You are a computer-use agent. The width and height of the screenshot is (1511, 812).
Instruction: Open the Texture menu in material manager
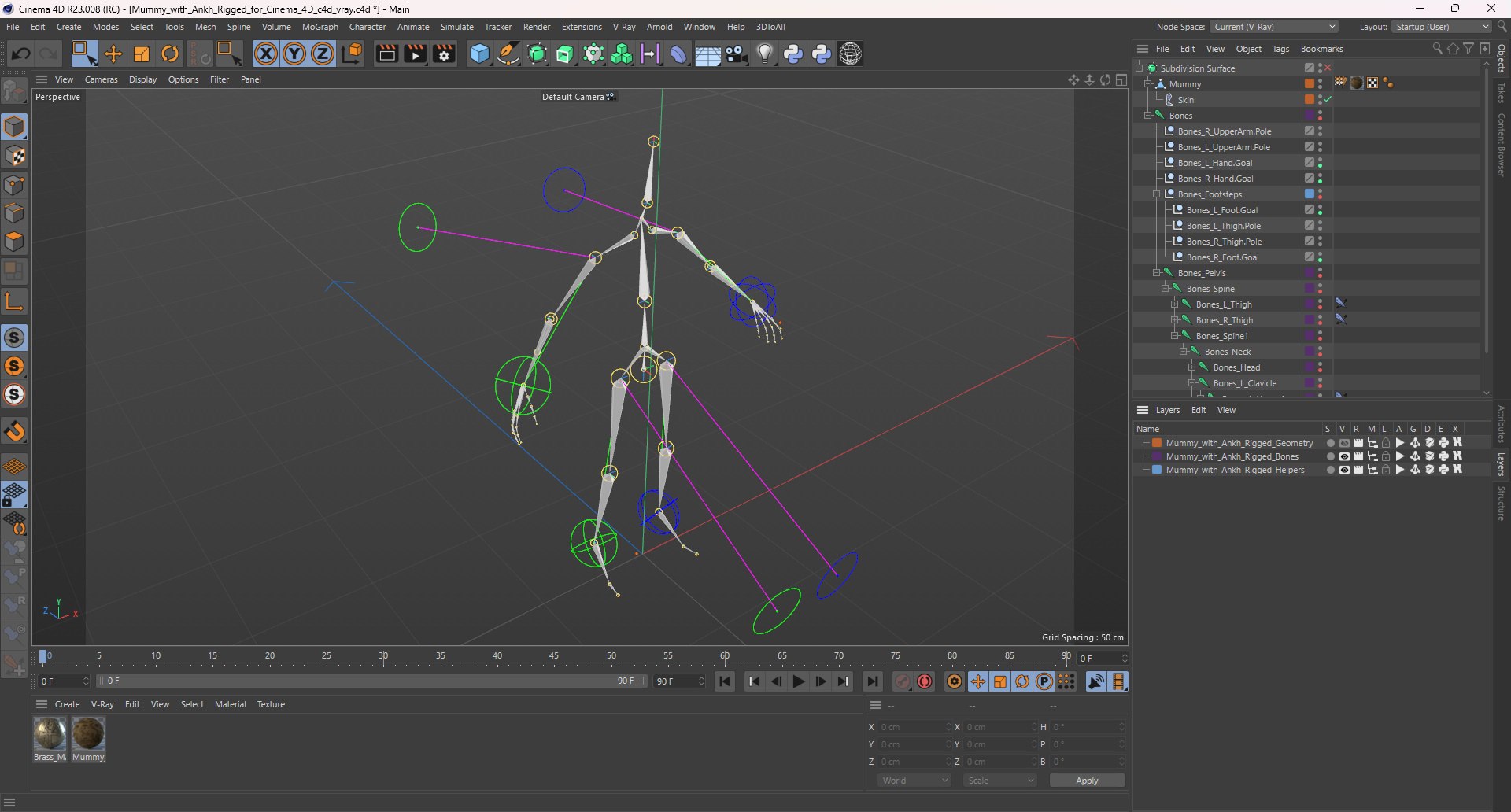pyautogui.click(x=271, y=704)
